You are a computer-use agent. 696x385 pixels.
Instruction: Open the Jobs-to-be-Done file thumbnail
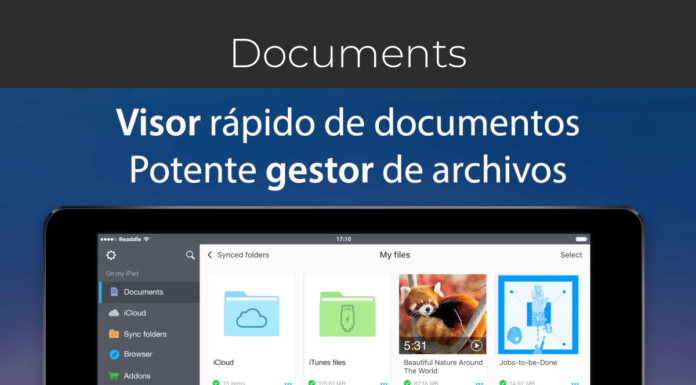pos(538,314)
